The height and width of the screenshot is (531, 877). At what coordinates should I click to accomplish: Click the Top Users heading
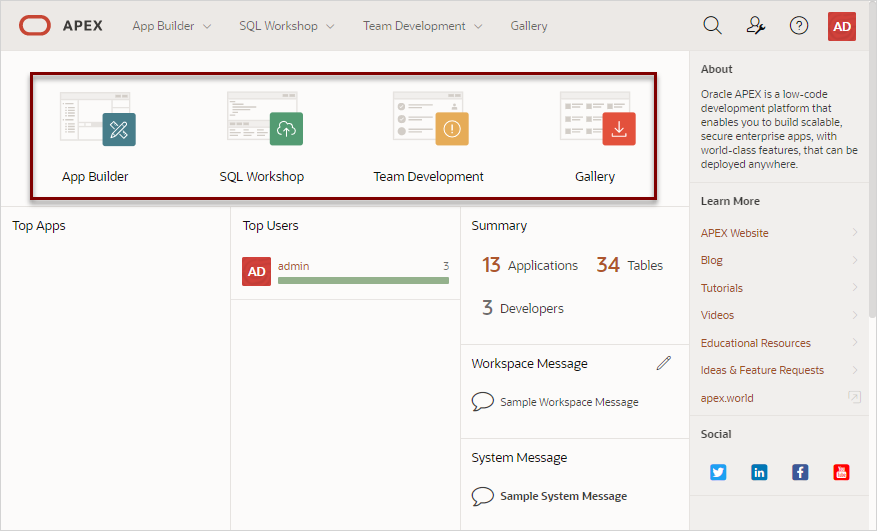pos(270,225)
